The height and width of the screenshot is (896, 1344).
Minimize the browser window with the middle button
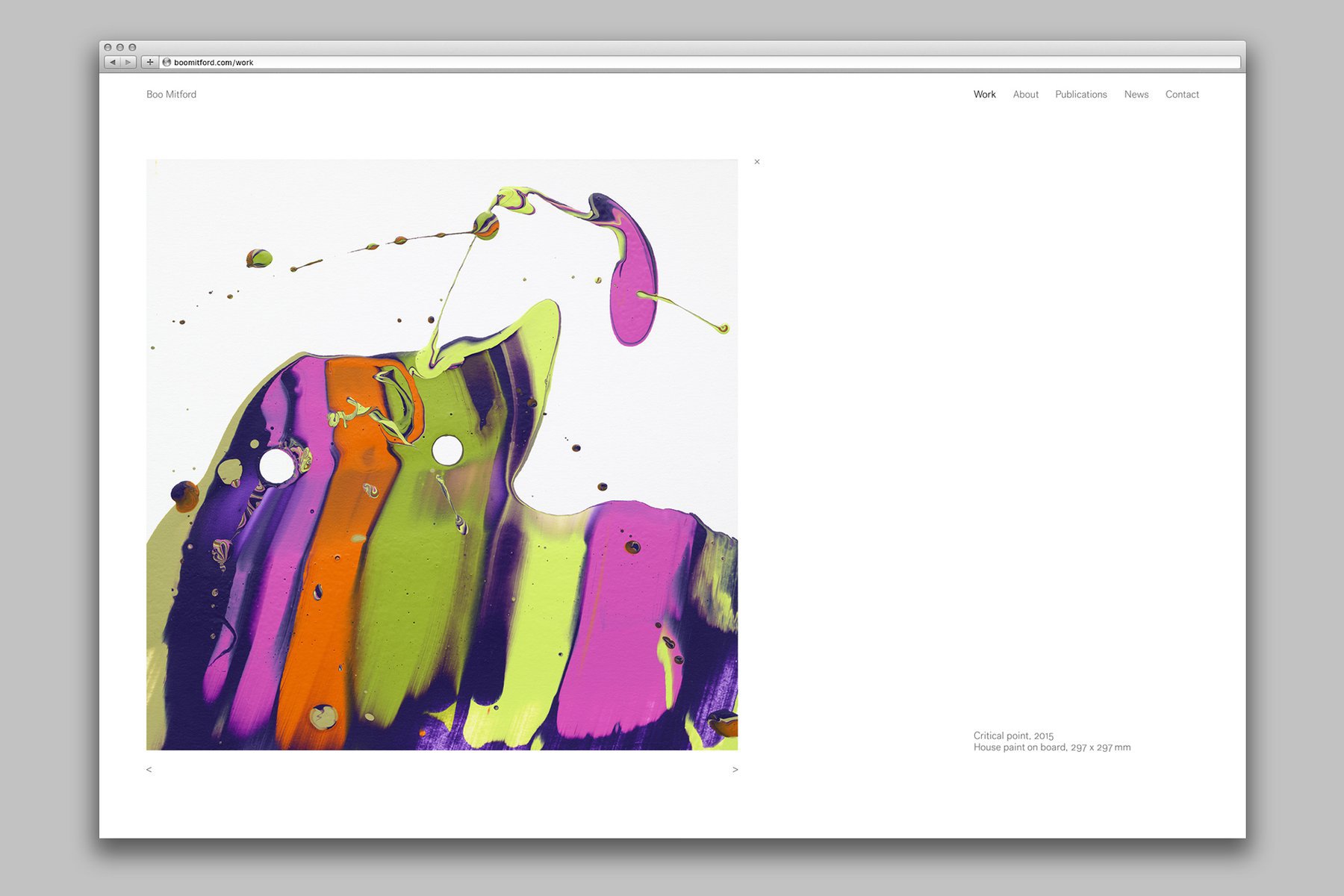[x=119, y=47]
